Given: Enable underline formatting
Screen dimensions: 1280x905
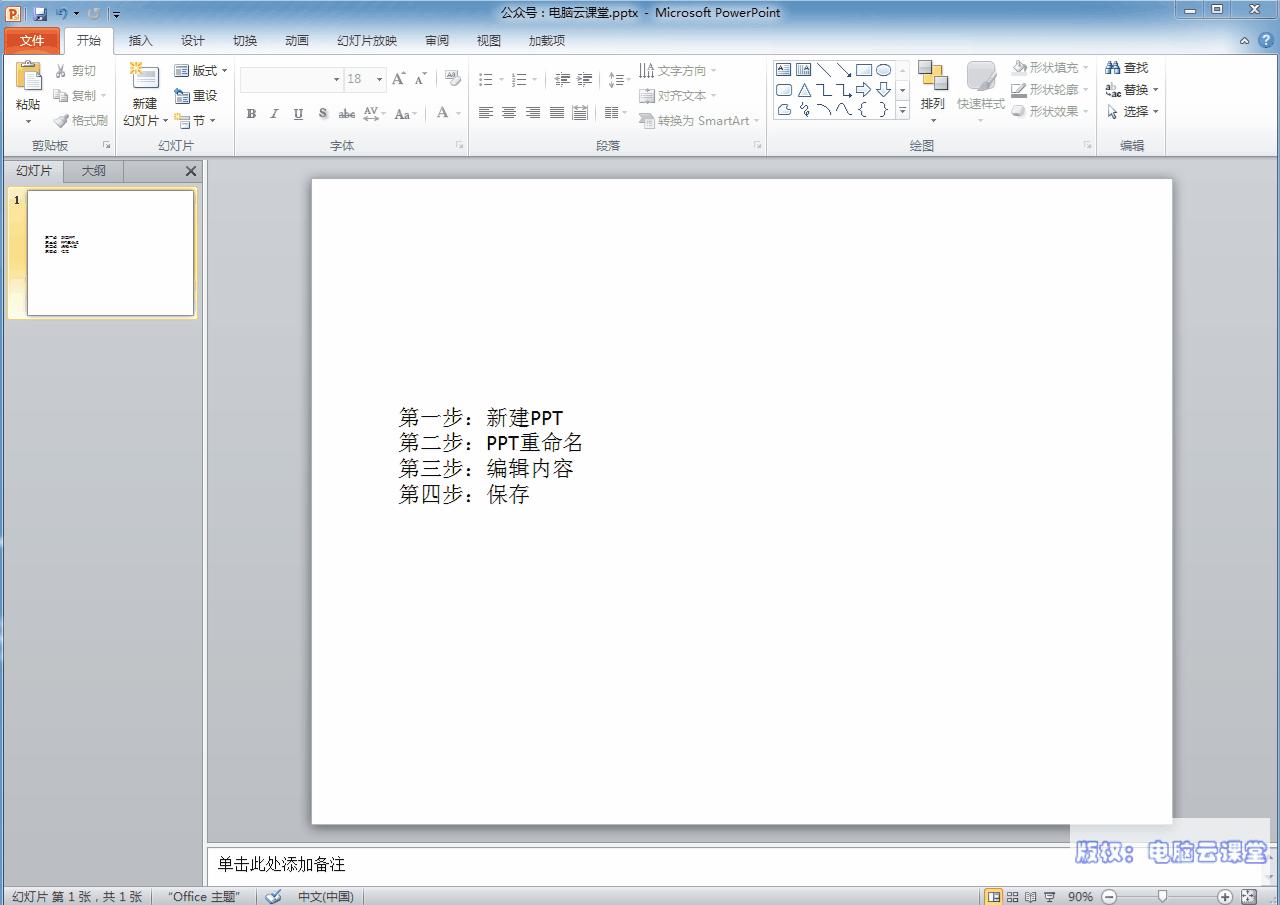Looking at the screenshot, I should coord(297,113).
